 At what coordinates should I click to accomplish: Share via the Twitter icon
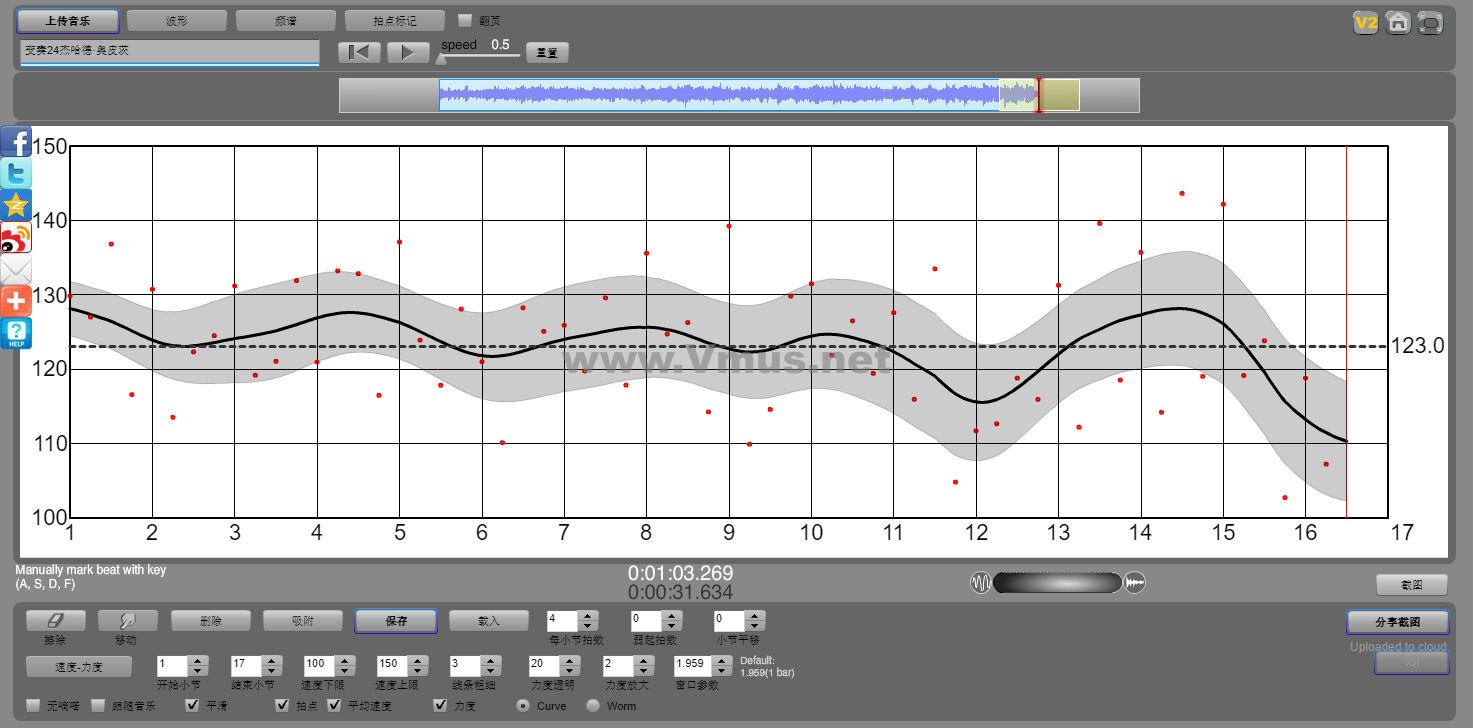pos(16,173)
